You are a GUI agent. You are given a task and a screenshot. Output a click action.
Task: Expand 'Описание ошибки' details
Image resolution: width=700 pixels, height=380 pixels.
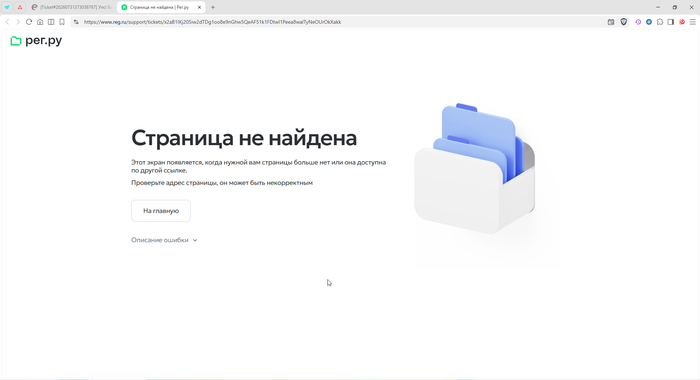click(164, 240)
